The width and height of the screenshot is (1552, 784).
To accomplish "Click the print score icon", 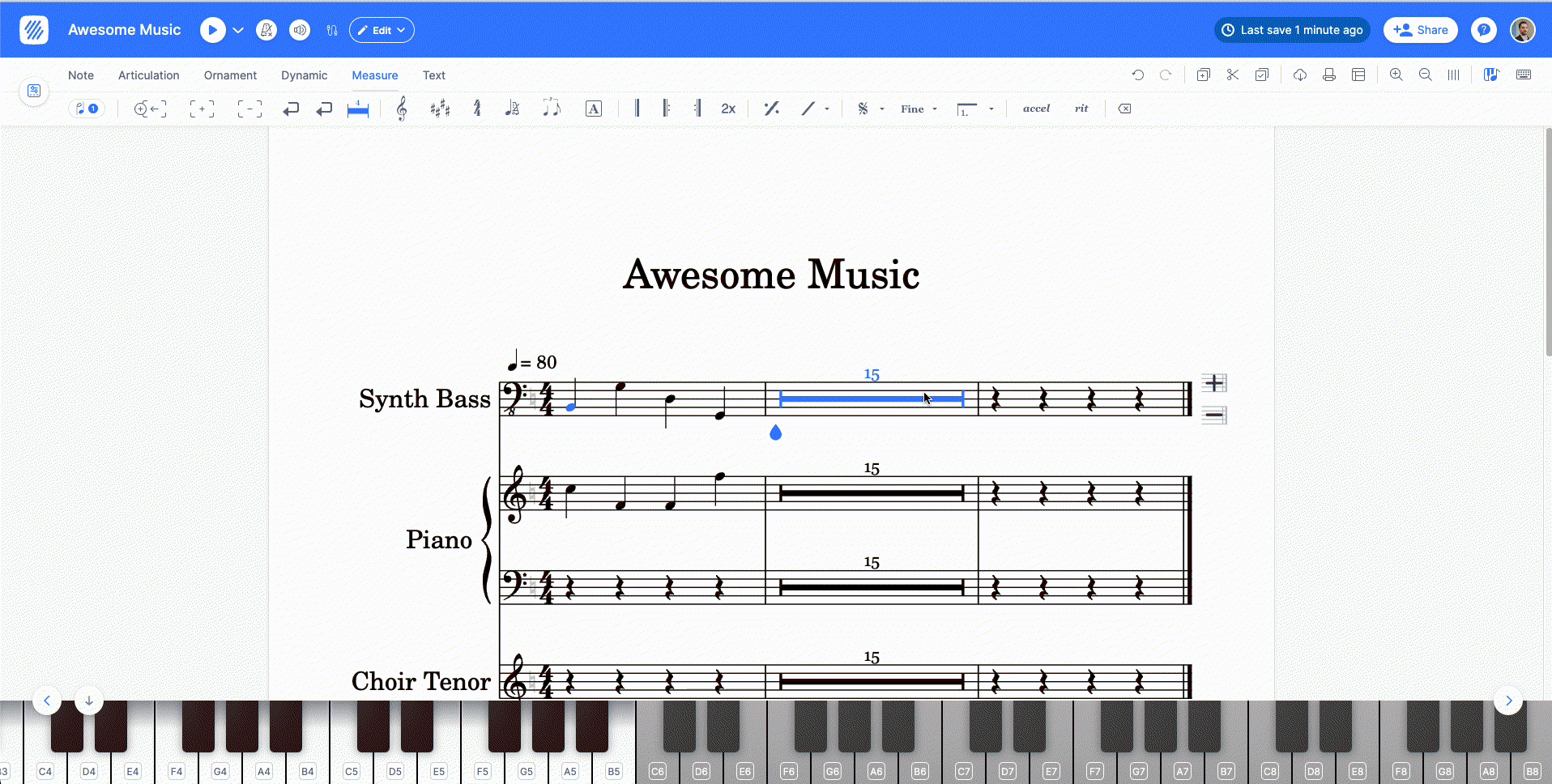I will (1329, 75).
